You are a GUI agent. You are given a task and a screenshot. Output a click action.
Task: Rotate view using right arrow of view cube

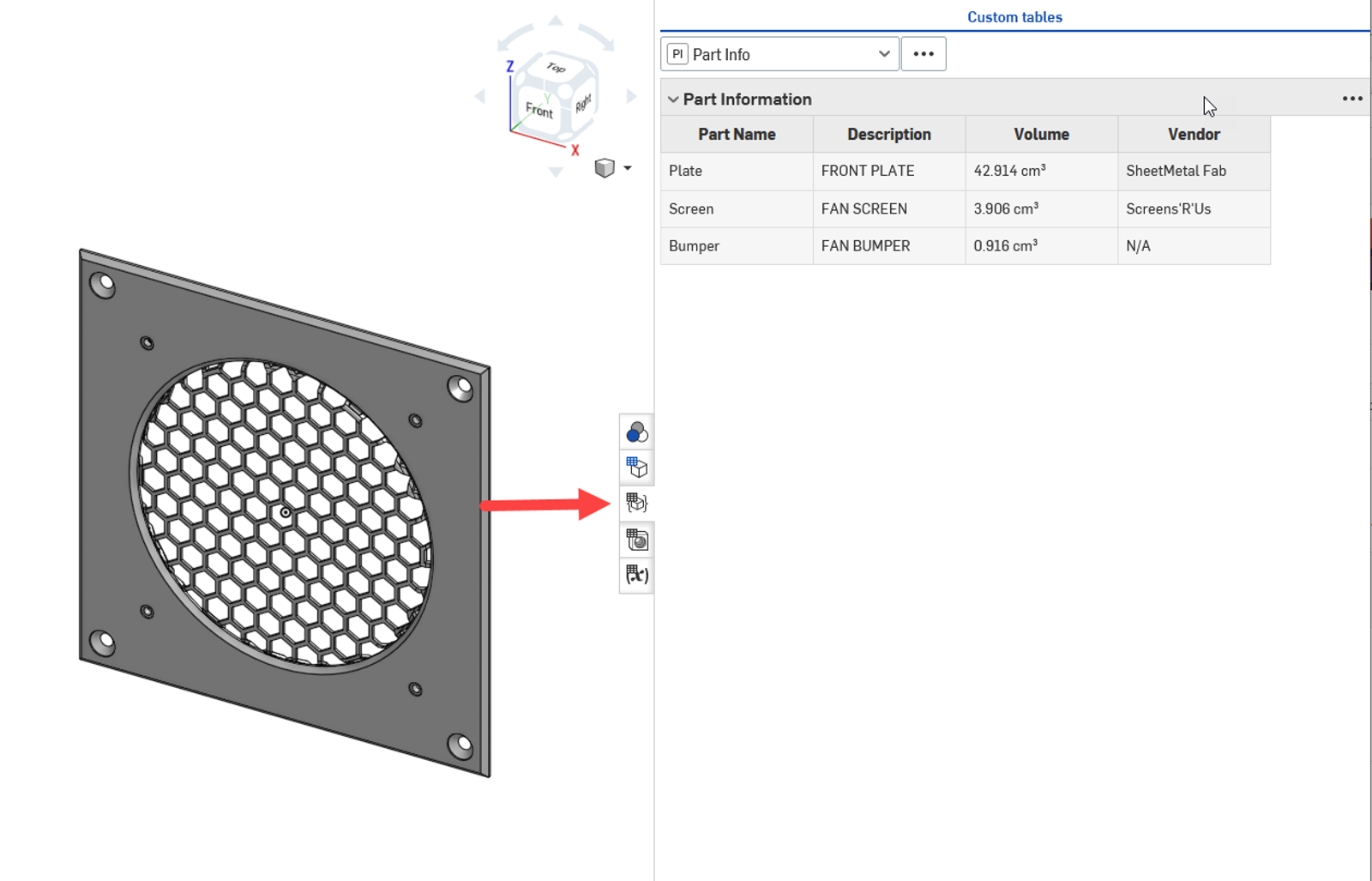click(632, 97)
